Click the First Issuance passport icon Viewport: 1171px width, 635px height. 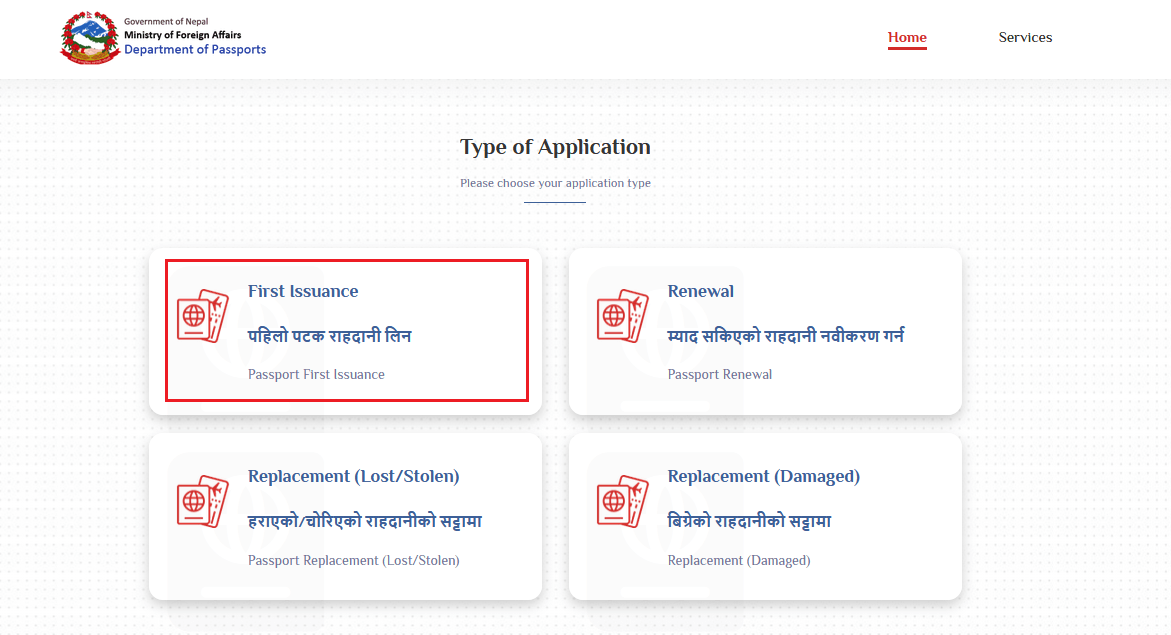203,316
